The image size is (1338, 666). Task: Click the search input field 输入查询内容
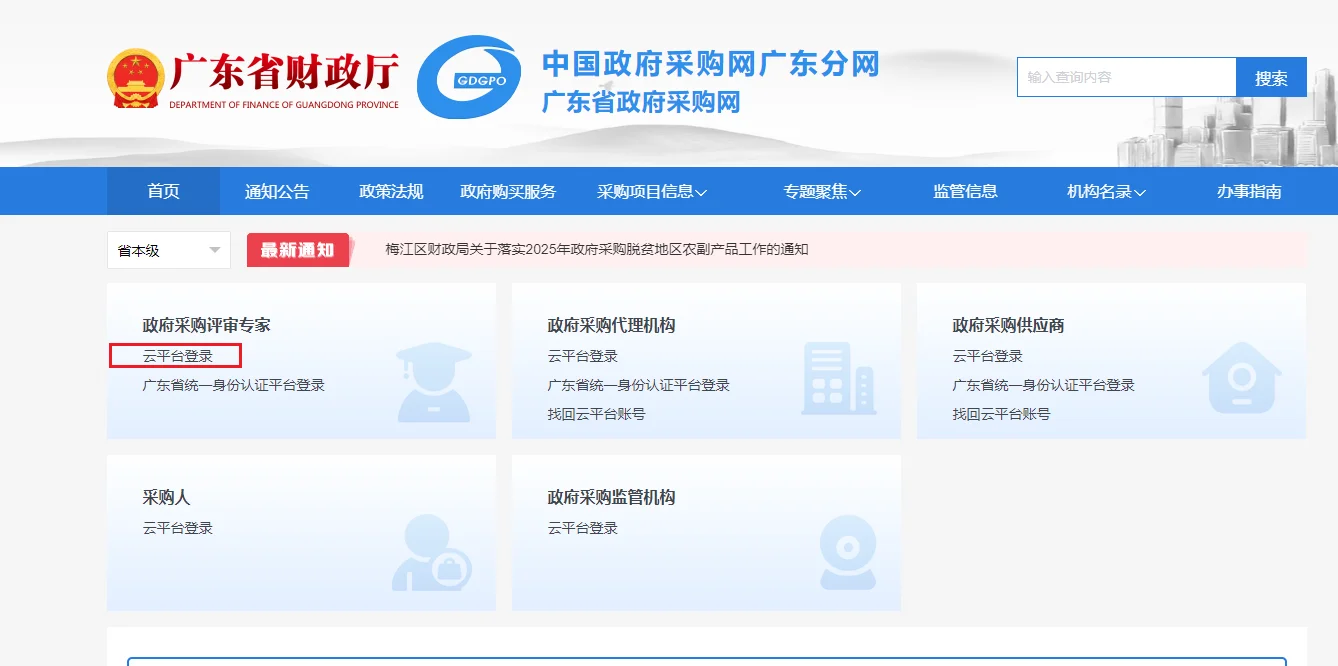1126,76
